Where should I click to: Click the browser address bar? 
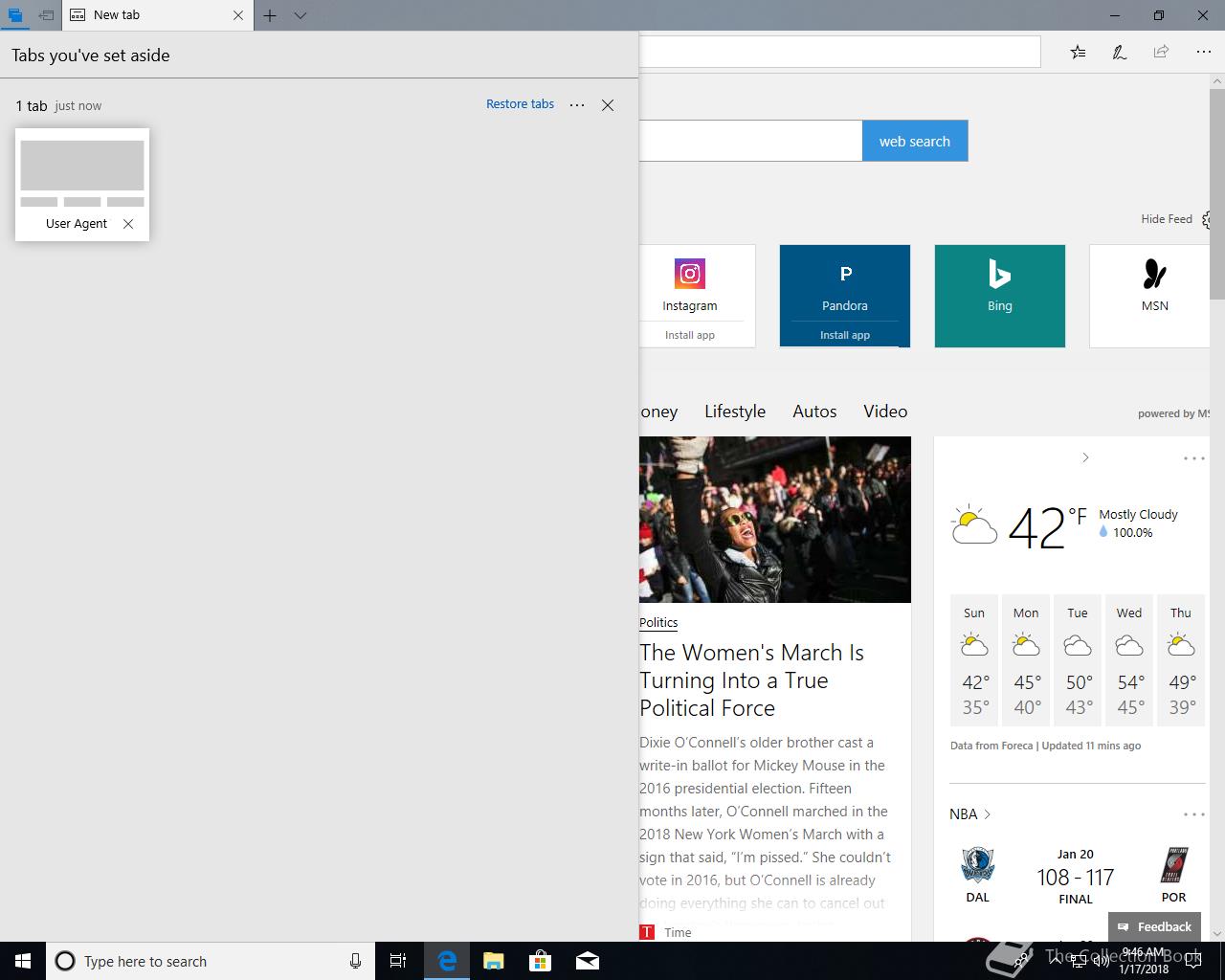839,52
